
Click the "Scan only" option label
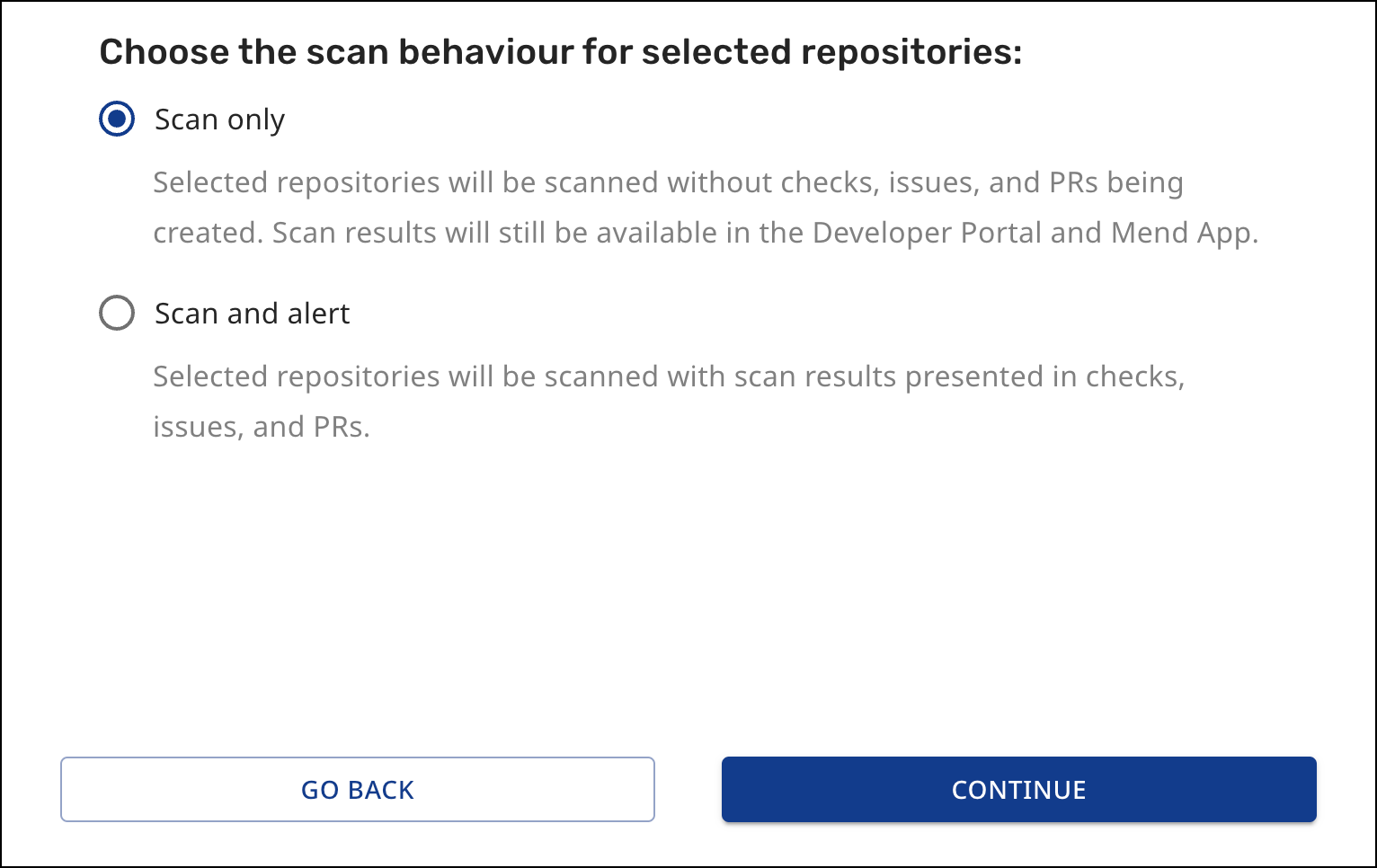click(x=219, y=120)
